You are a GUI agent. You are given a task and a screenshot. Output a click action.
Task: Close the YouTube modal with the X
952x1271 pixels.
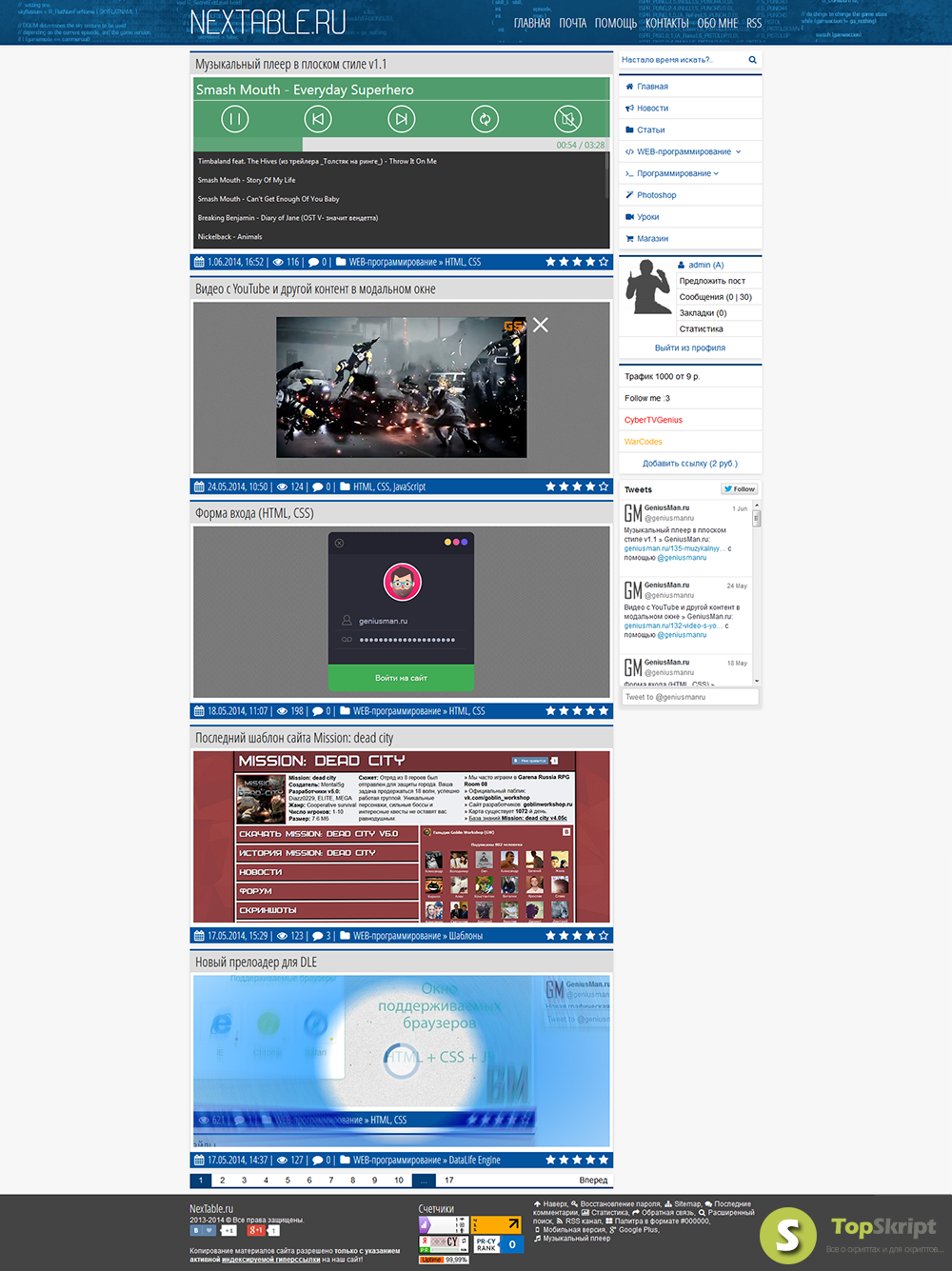tap(541, 325)
